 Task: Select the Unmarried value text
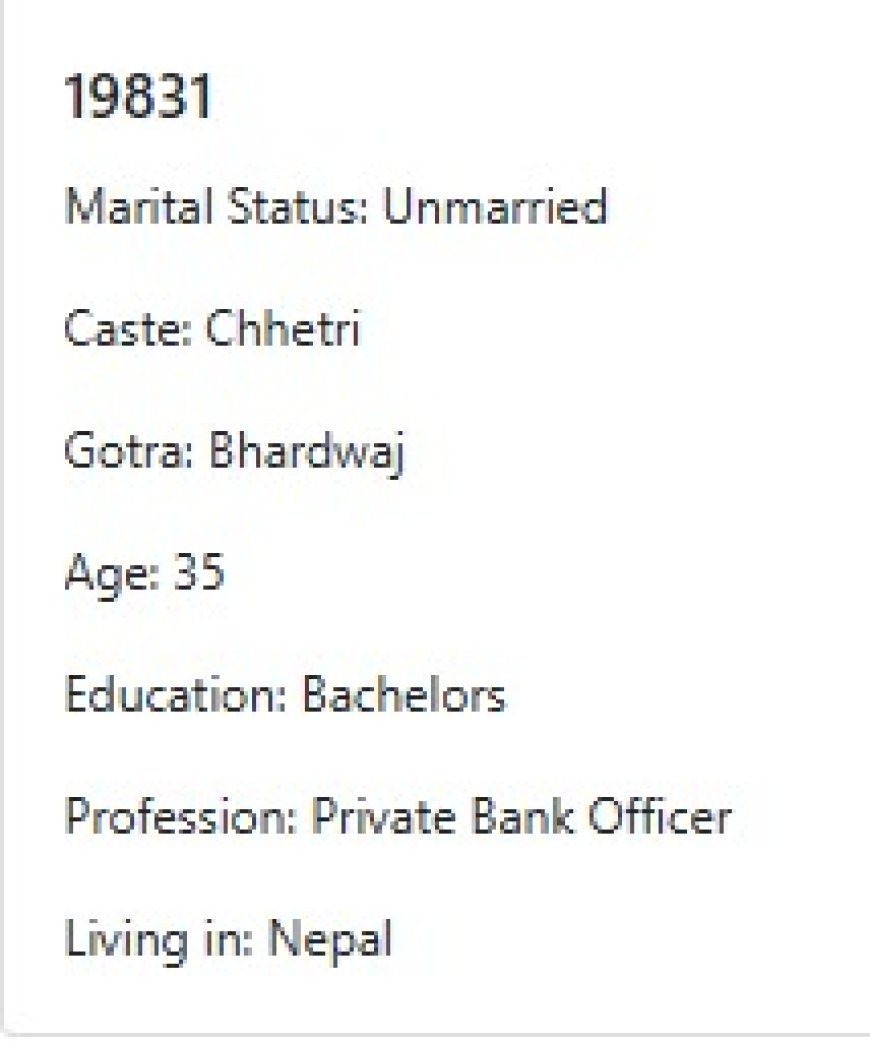(x=495, y=207)
